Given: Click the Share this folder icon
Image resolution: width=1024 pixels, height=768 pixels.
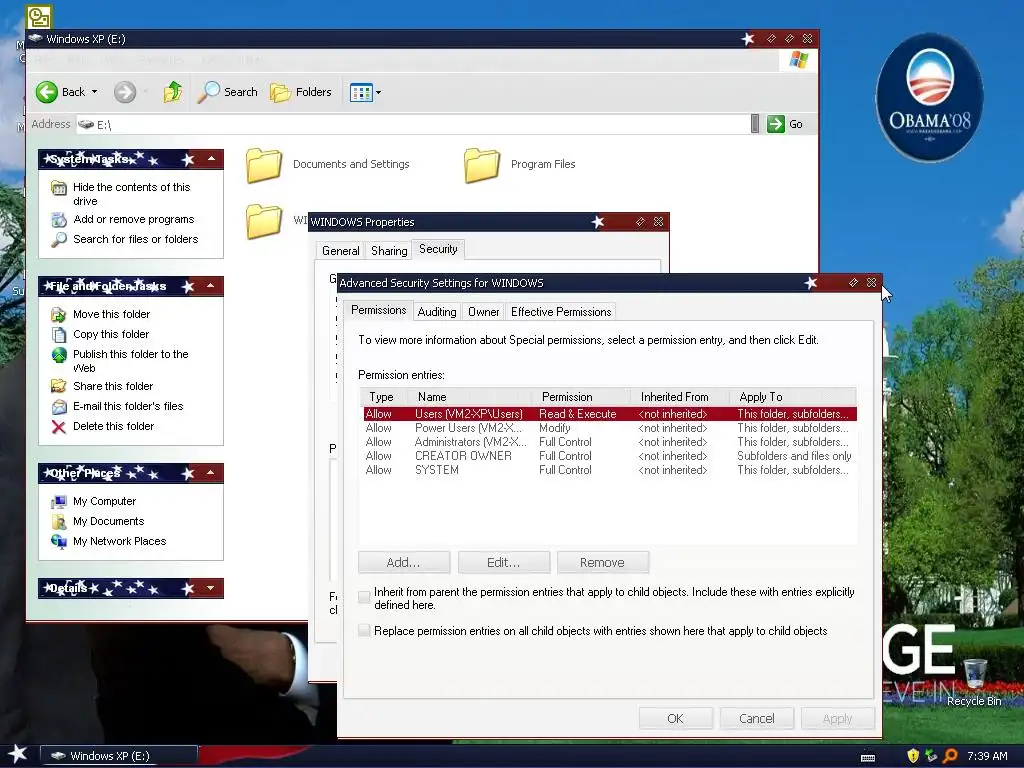Looking at the screenshot, I should click(x=59, y=386).
